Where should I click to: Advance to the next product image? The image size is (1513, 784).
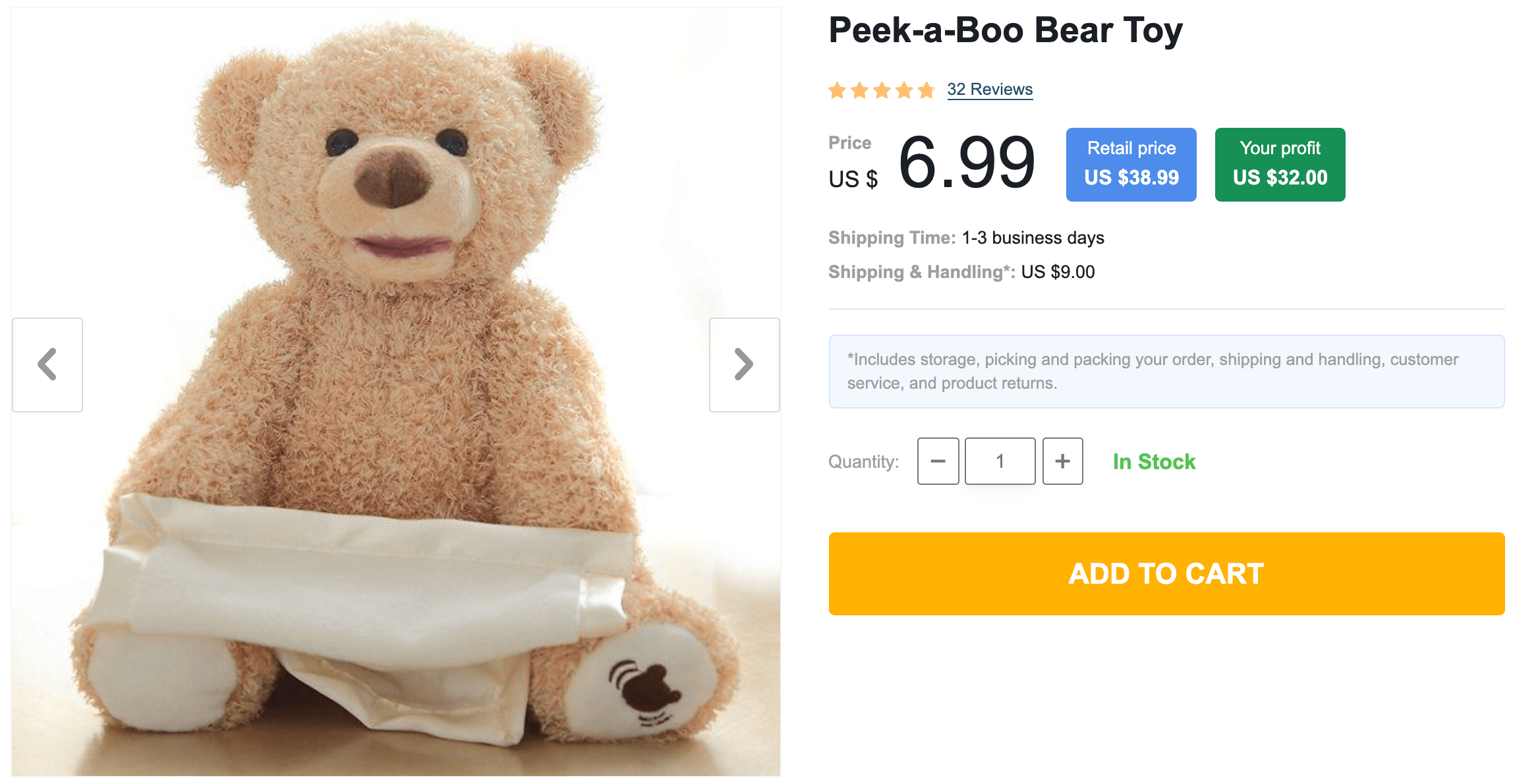[x=744, y=365]
